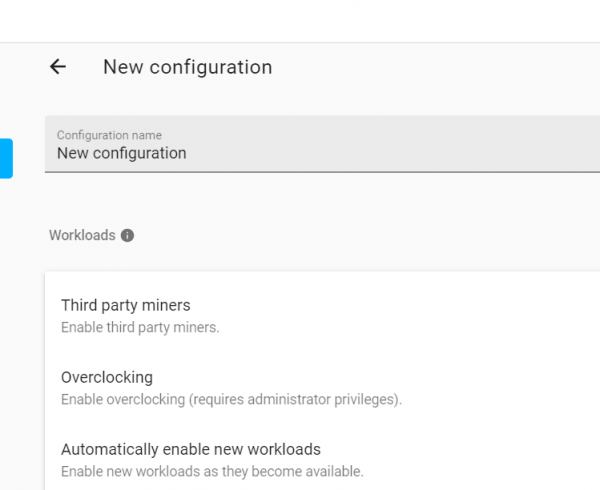Click the blue active sidebar tab
Viewport: 600px width, 490px height.
pos(6,158)
